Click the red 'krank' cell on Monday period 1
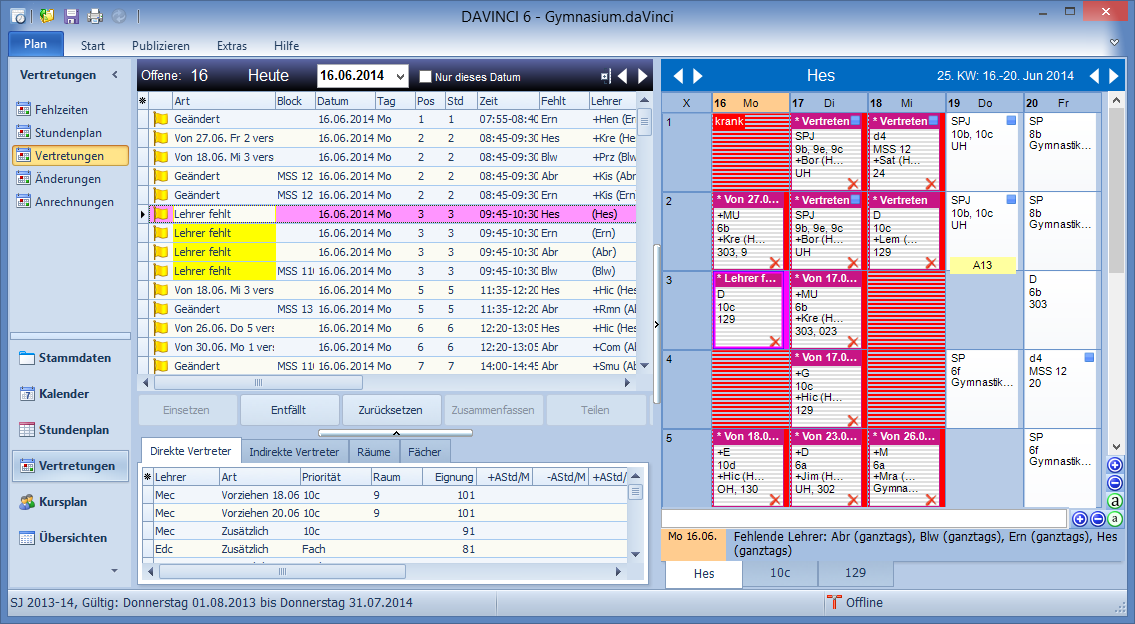The image size is (1135, 624). click(750, 151)
